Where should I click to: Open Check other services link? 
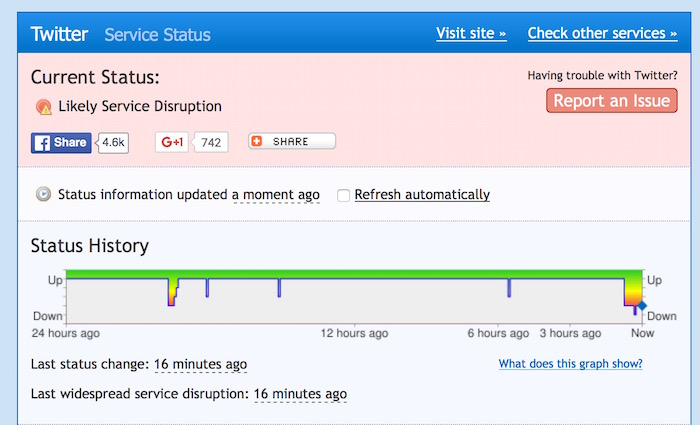click(602, 34)
